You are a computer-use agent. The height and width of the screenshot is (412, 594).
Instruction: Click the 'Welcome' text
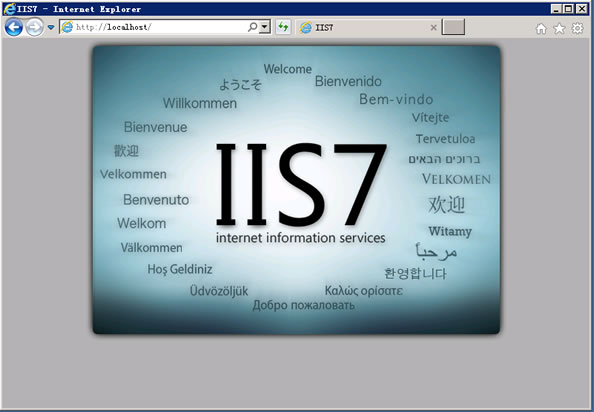(288, 69)
